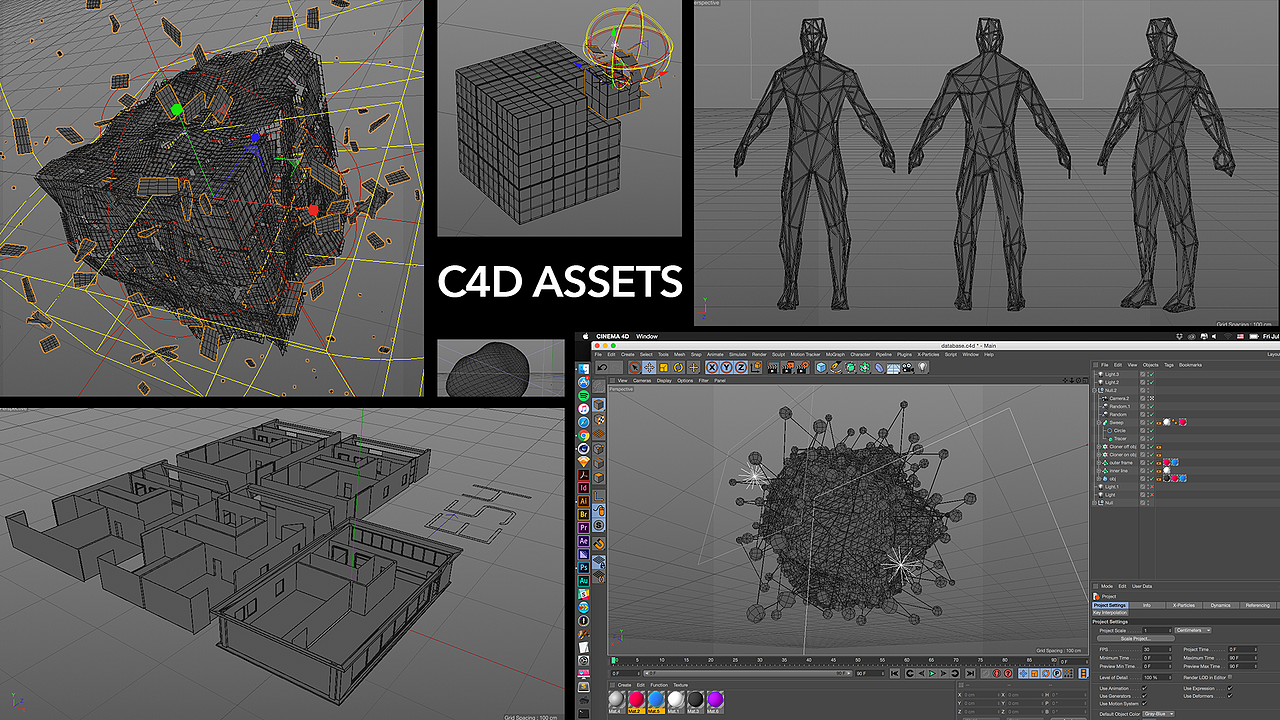Toggle Use Motion System checkbox
Screen dimensions: 1280x720
[x=1144, y=703]
